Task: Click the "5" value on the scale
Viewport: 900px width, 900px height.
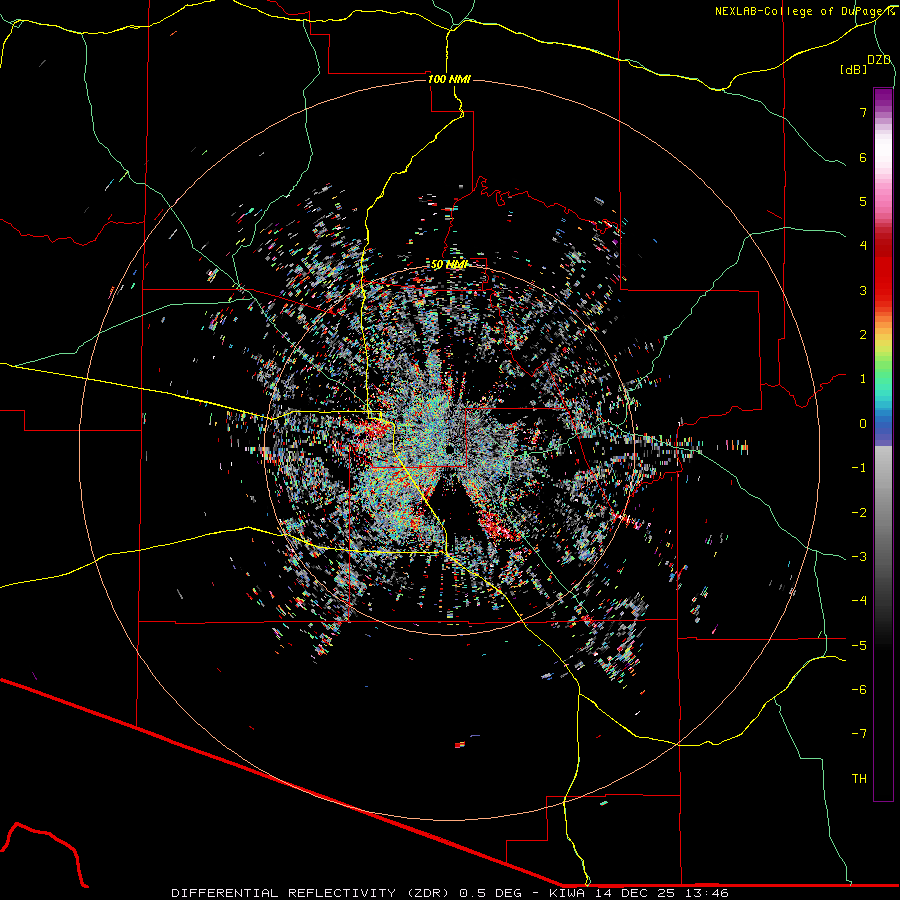Action: pos(863,201)
